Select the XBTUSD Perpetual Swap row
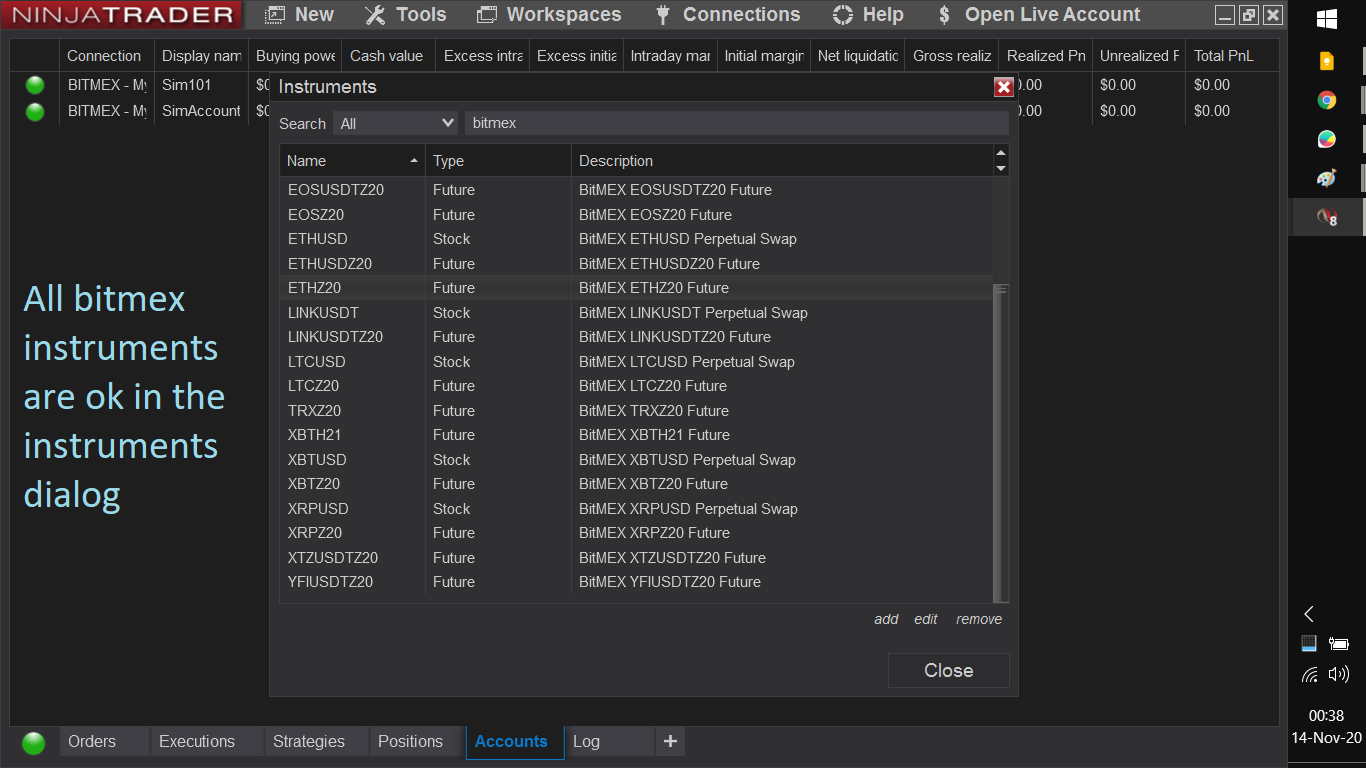1366x768 pixels. click(x=636, y=460)
